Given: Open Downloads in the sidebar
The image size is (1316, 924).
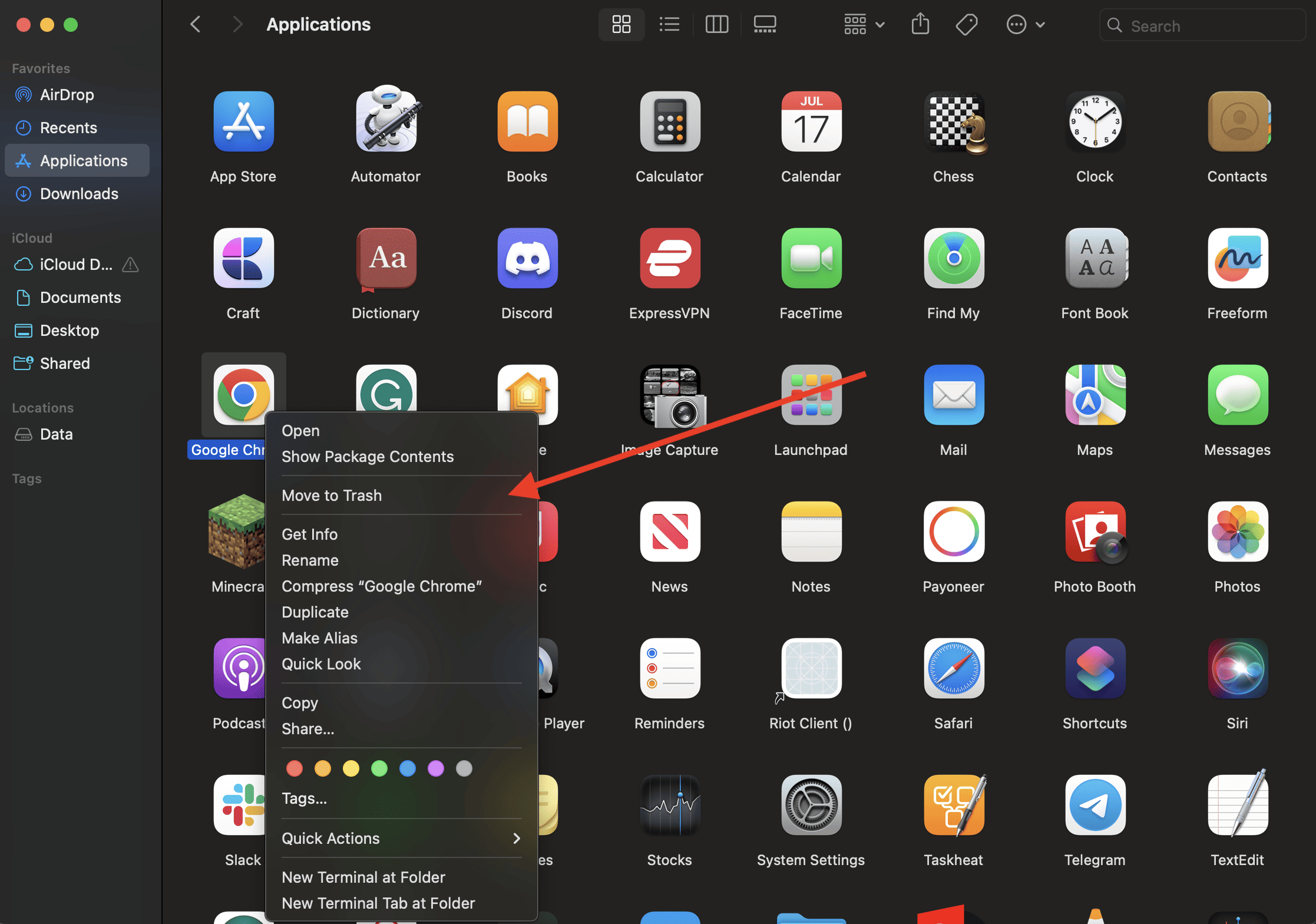Looking at the screenshot, I should click(79, 193).
